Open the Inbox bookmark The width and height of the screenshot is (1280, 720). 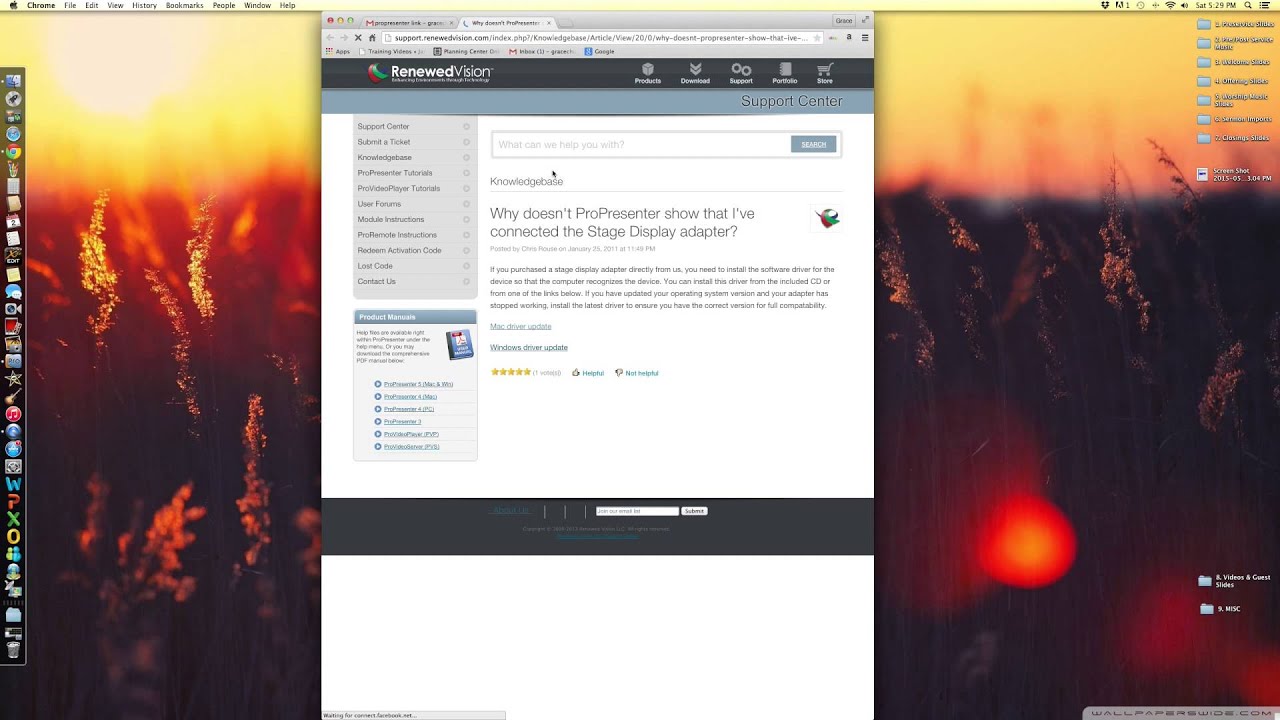[542, 51]
